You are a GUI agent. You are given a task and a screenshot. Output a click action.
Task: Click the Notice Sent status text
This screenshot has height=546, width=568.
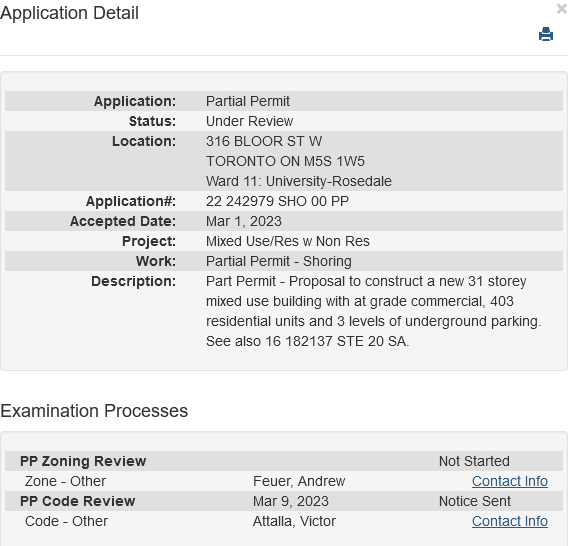(475, 501)
